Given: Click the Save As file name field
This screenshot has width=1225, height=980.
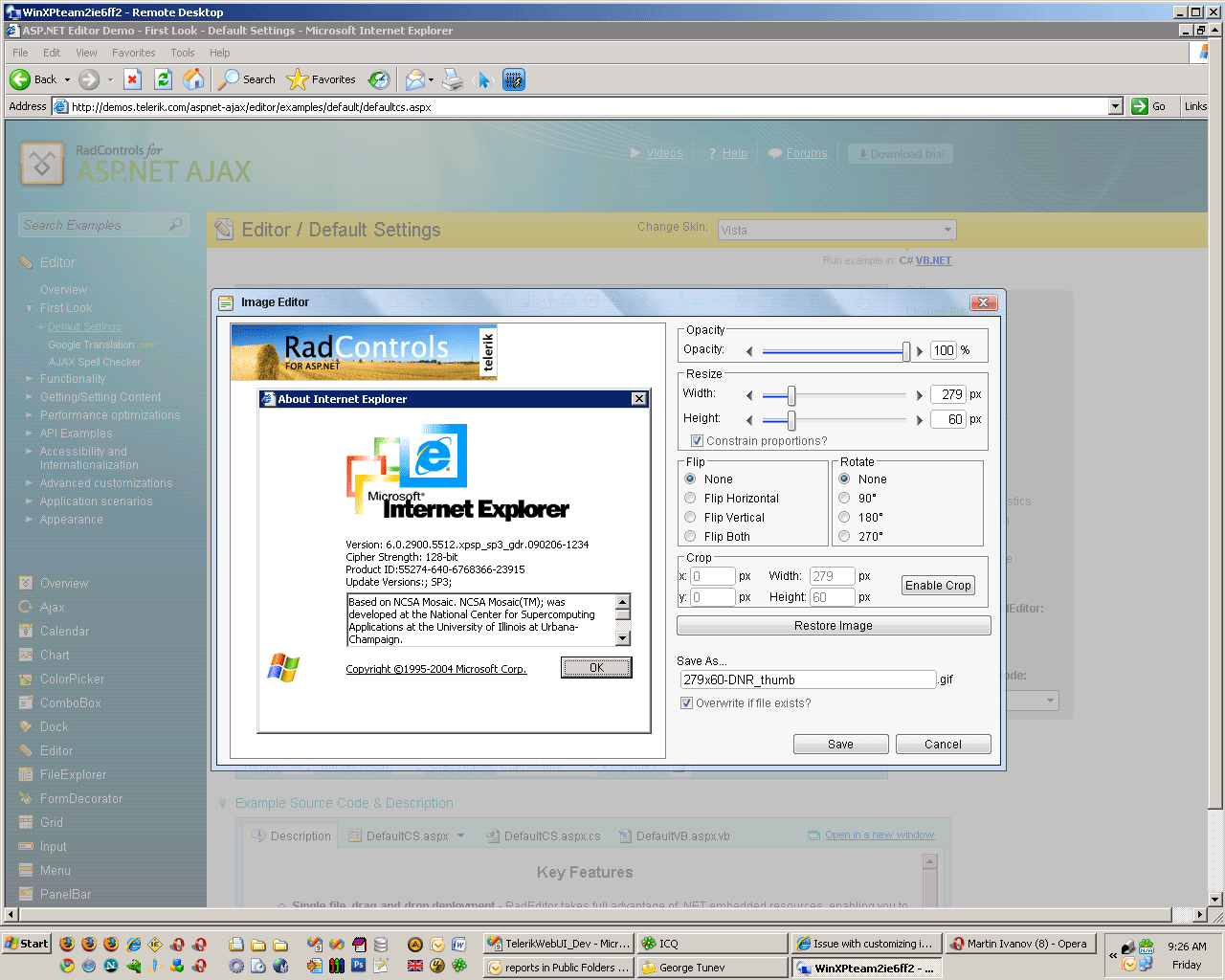Looking at the screenshot, I should click(x=808, y=679).
